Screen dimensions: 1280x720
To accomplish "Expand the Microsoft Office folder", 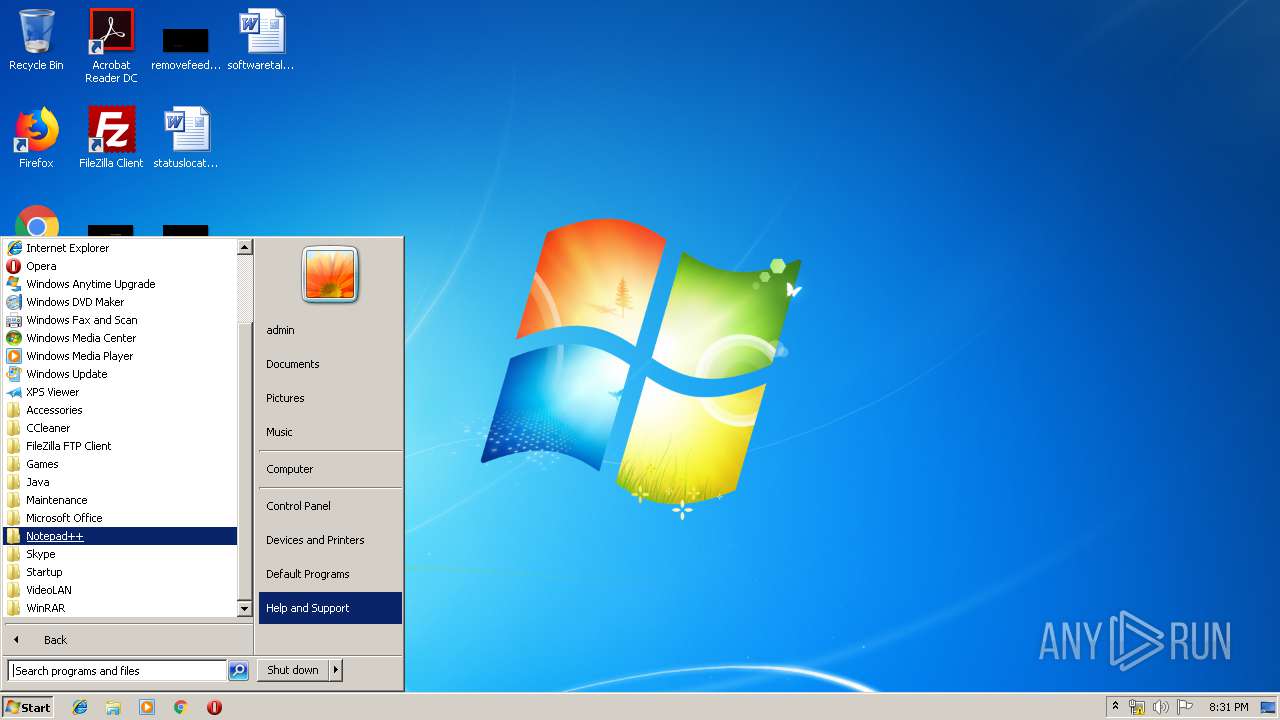I will click(120, 518).
